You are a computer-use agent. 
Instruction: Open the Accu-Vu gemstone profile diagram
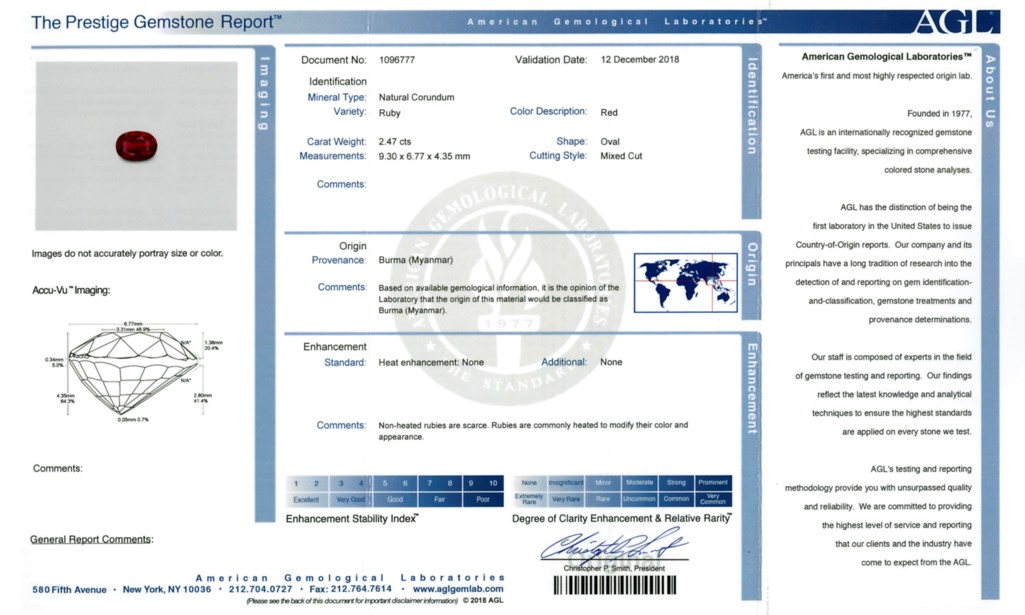(x=125, y=369)
